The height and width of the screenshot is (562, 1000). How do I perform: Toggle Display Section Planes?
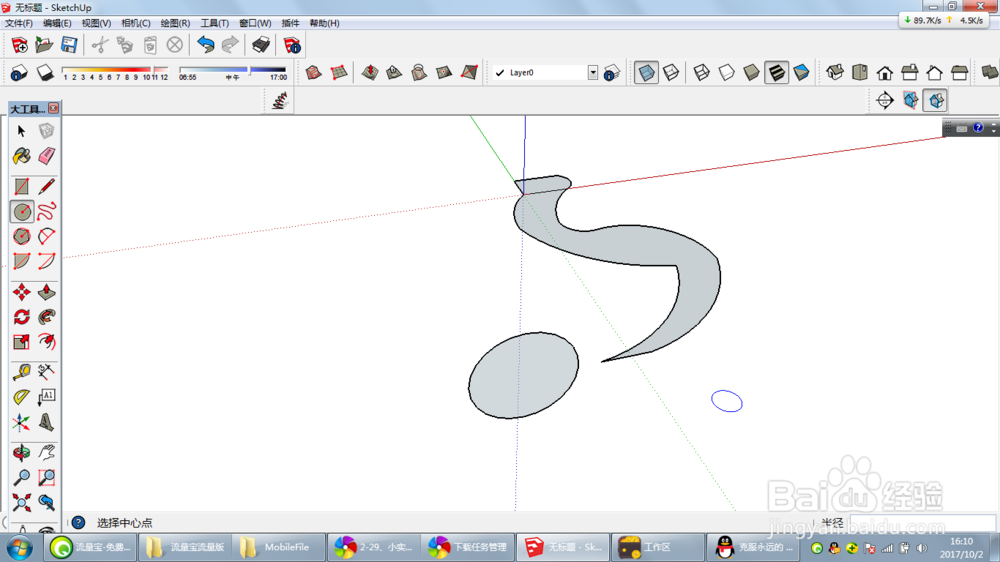911,100
